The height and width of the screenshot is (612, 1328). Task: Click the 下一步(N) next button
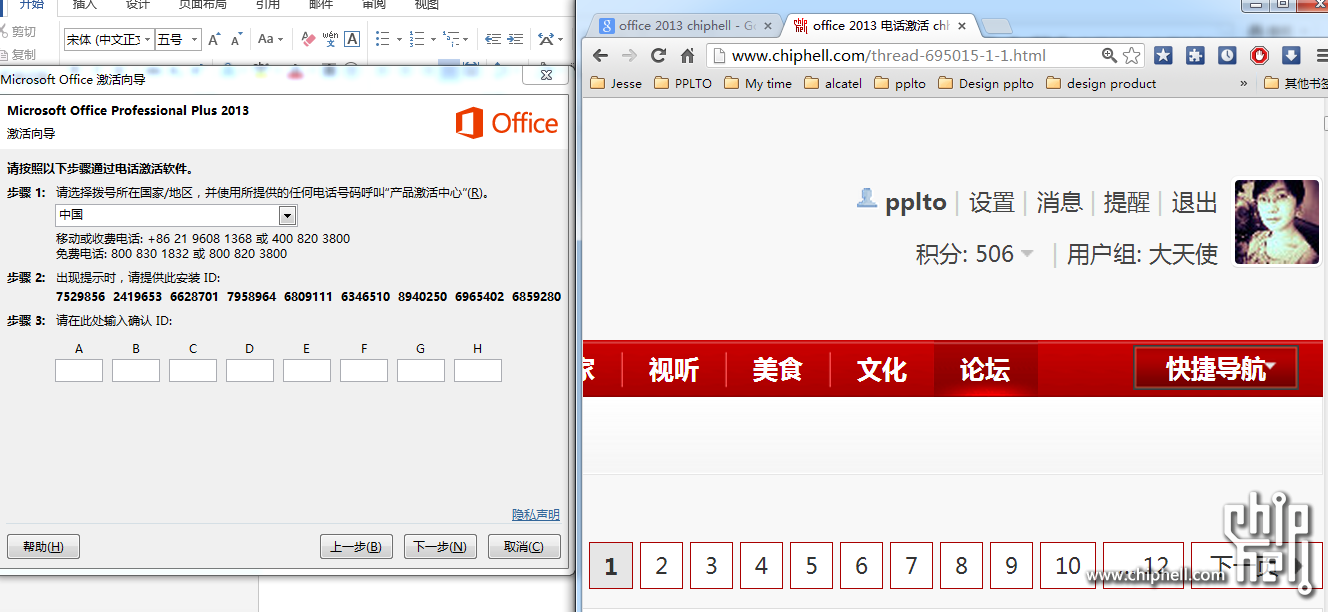point(440,547)
